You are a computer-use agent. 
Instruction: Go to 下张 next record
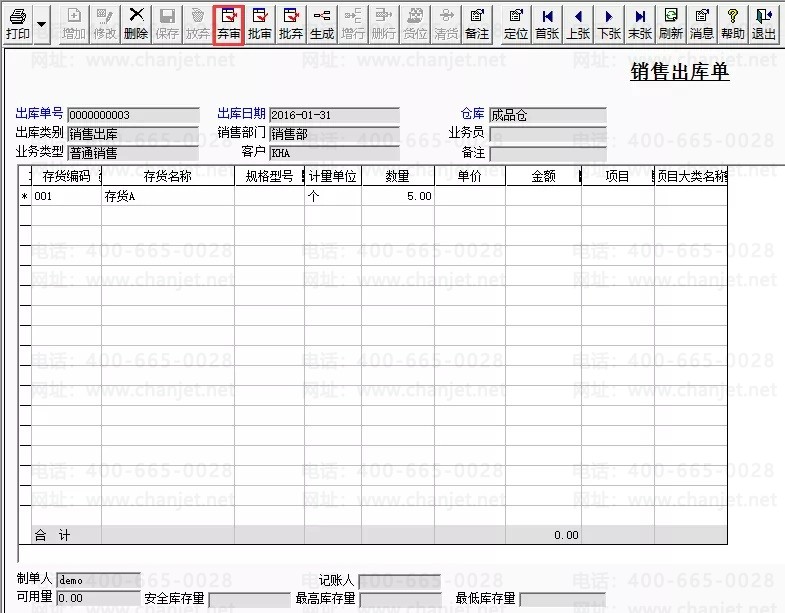click(x=609, y=24)
